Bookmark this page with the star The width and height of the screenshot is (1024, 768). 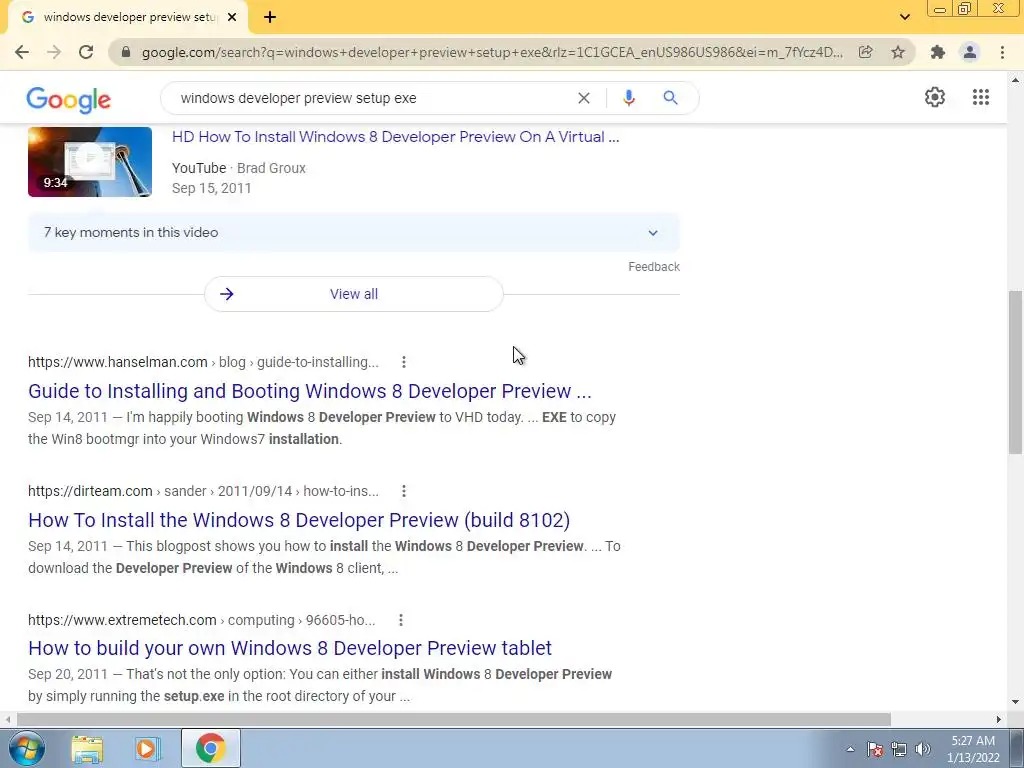898,52
